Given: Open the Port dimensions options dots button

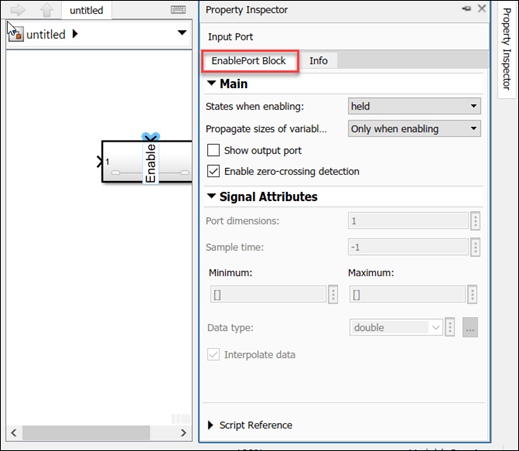Looking at the screenshot, I should pos(475,221).
